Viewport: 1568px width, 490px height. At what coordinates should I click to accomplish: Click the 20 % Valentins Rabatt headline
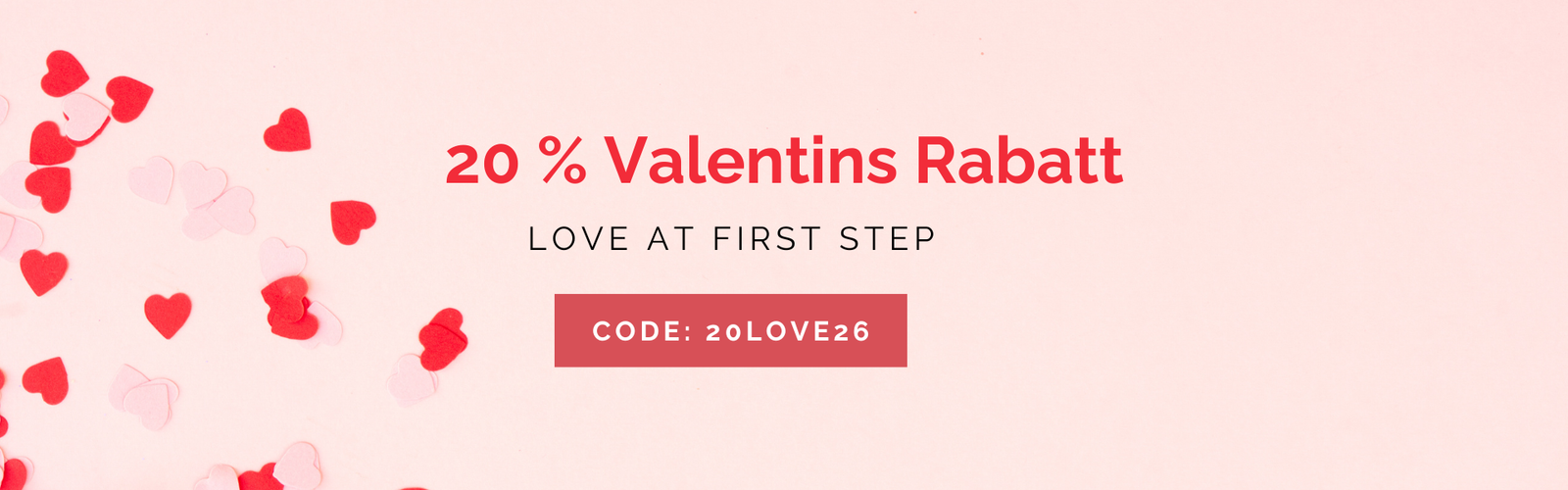click(784, 161)
